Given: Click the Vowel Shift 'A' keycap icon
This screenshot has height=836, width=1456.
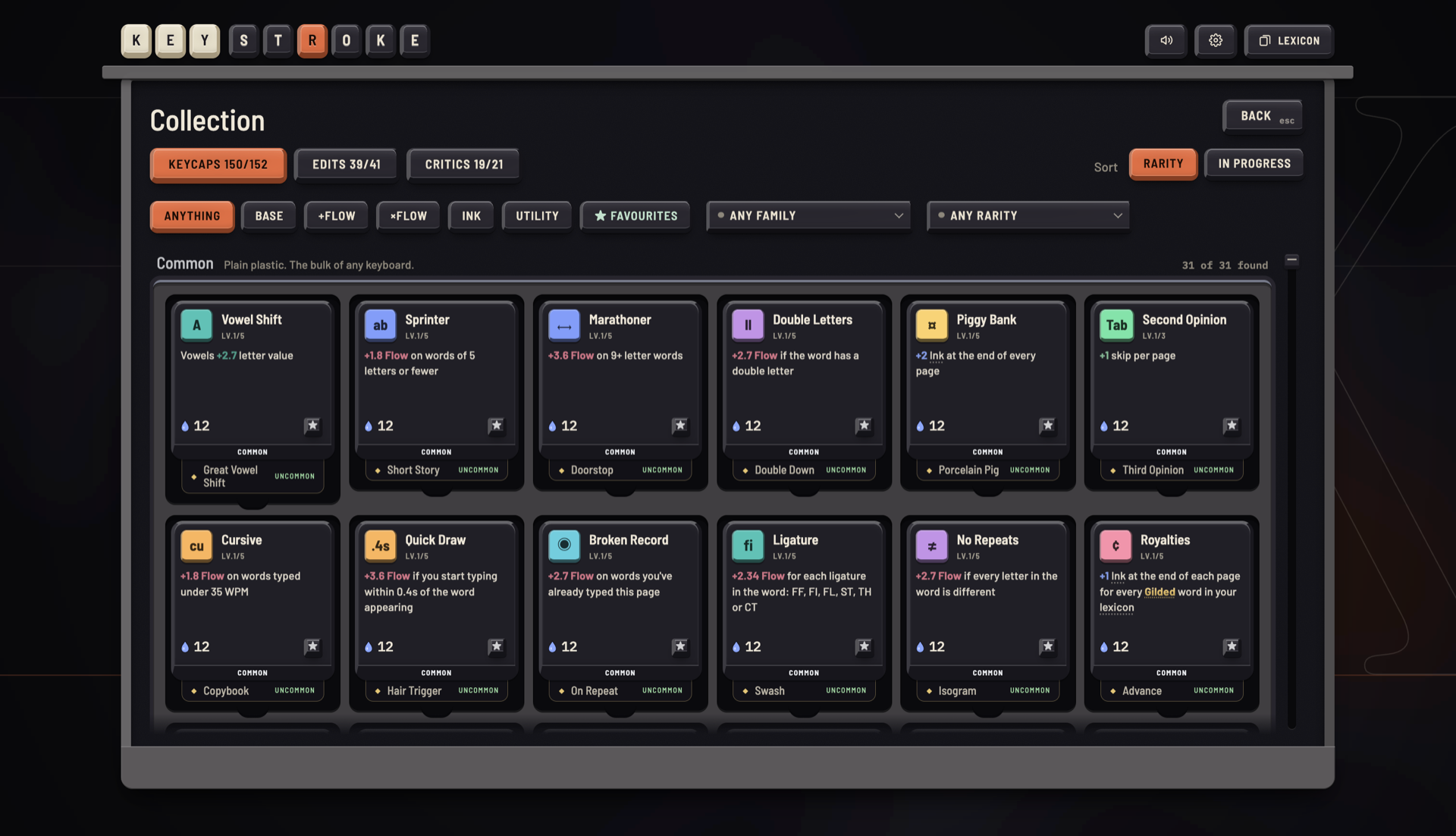Looking at the screenshot, I should [196, 325].
